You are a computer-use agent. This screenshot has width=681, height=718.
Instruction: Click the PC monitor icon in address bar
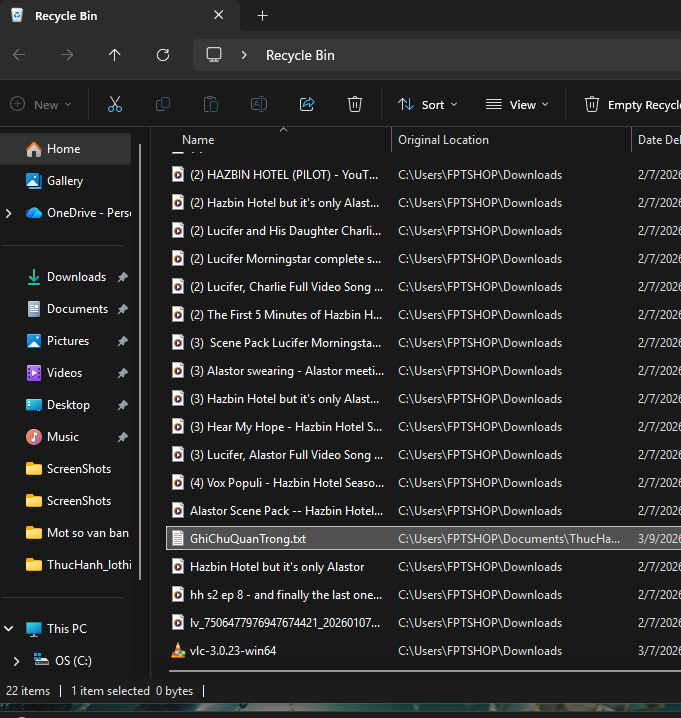click(x=214, y=55)
